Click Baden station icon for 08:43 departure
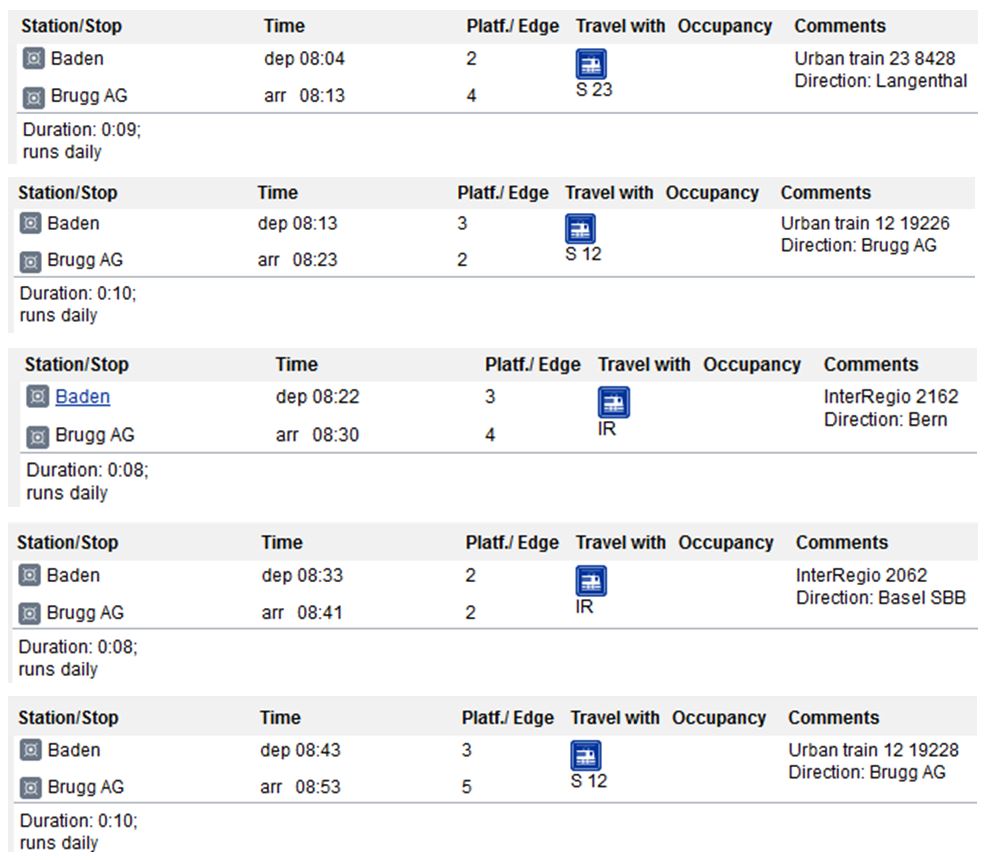The image size is (997, 860). [x=31, y=750]
